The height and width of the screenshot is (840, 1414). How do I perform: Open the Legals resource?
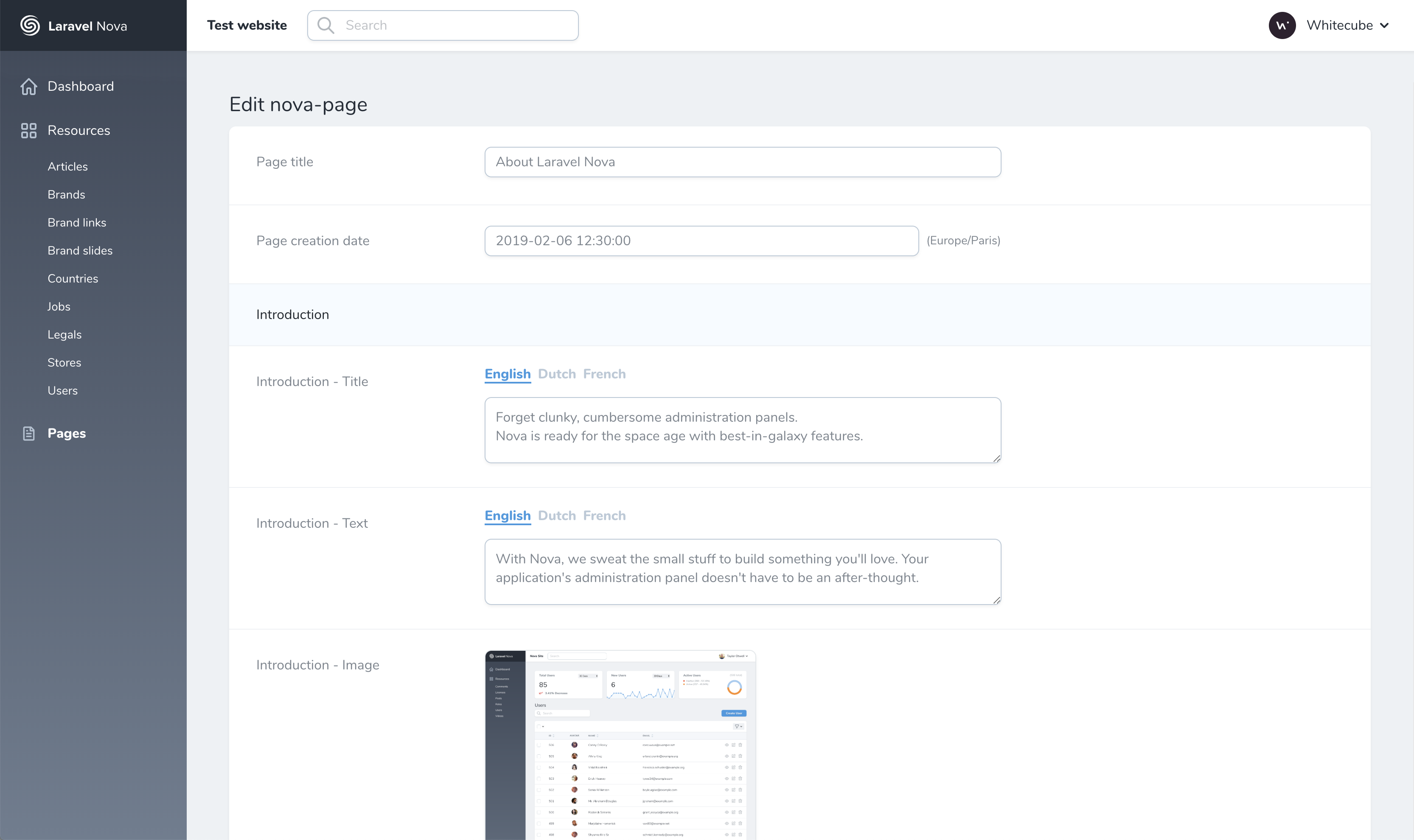[64, 334]
